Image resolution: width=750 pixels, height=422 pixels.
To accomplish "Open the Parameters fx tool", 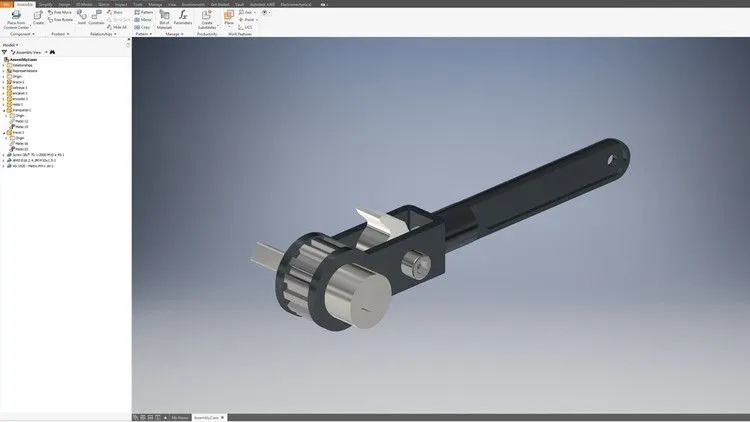I will click(183, 15).
